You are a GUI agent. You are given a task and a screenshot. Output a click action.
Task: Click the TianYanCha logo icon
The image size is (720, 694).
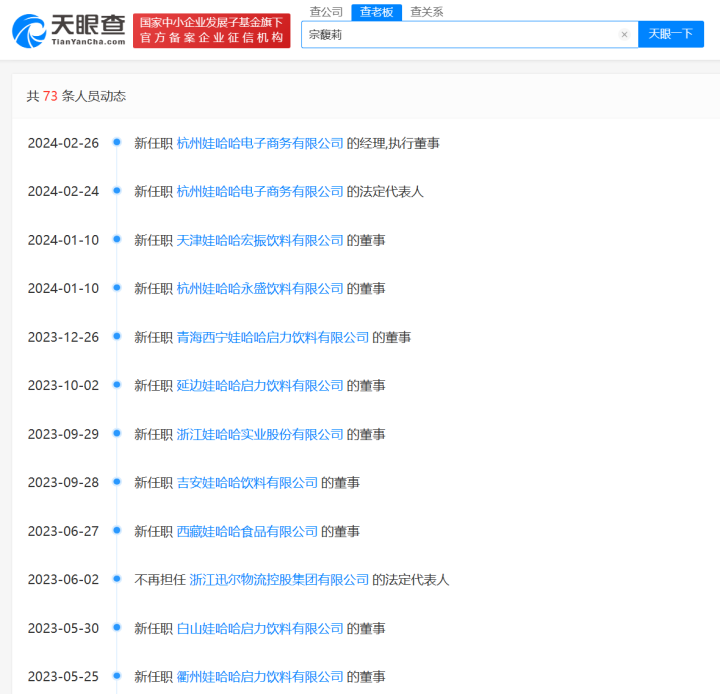point(30,31)
